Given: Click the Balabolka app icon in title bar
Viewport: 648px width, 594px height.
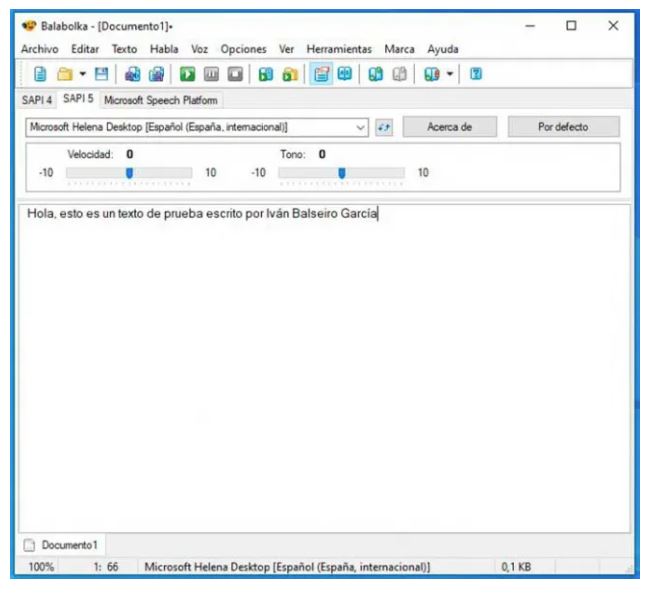Looking at the screenshot, I should [x=29, y=26].
